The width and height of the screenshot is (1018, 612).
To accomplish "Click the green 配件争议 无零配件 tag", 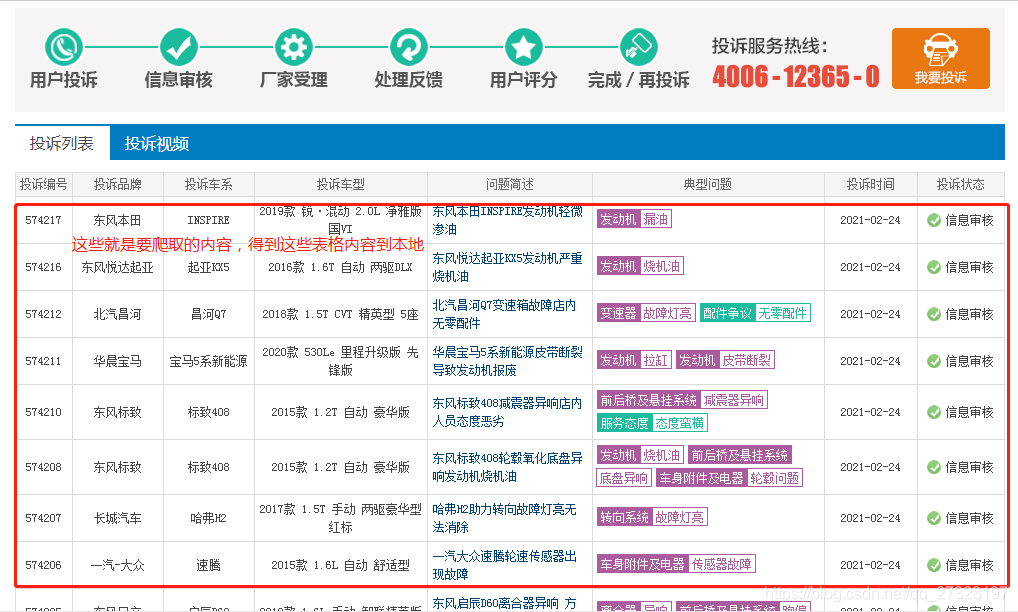I will pos(755,313).
